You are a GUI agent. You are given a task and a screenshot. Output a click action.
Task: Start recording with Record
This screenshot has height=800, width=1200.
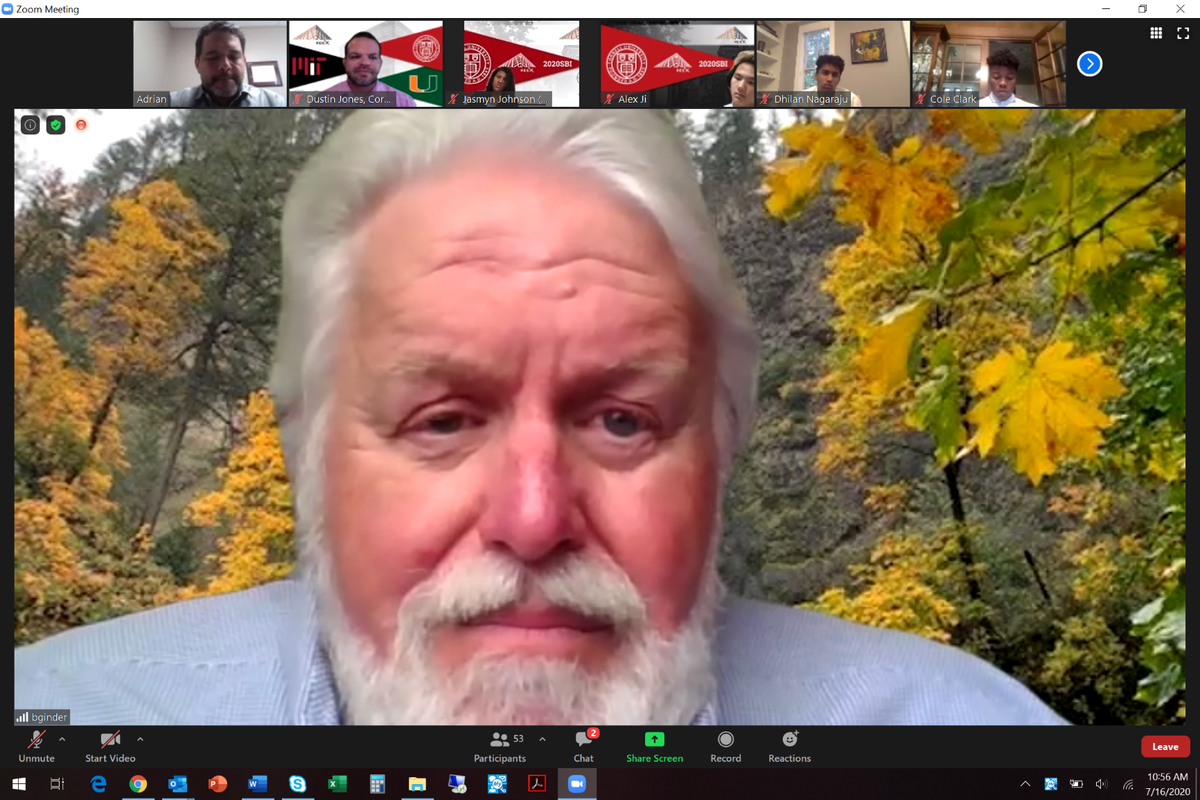click(x=726, y=746)
